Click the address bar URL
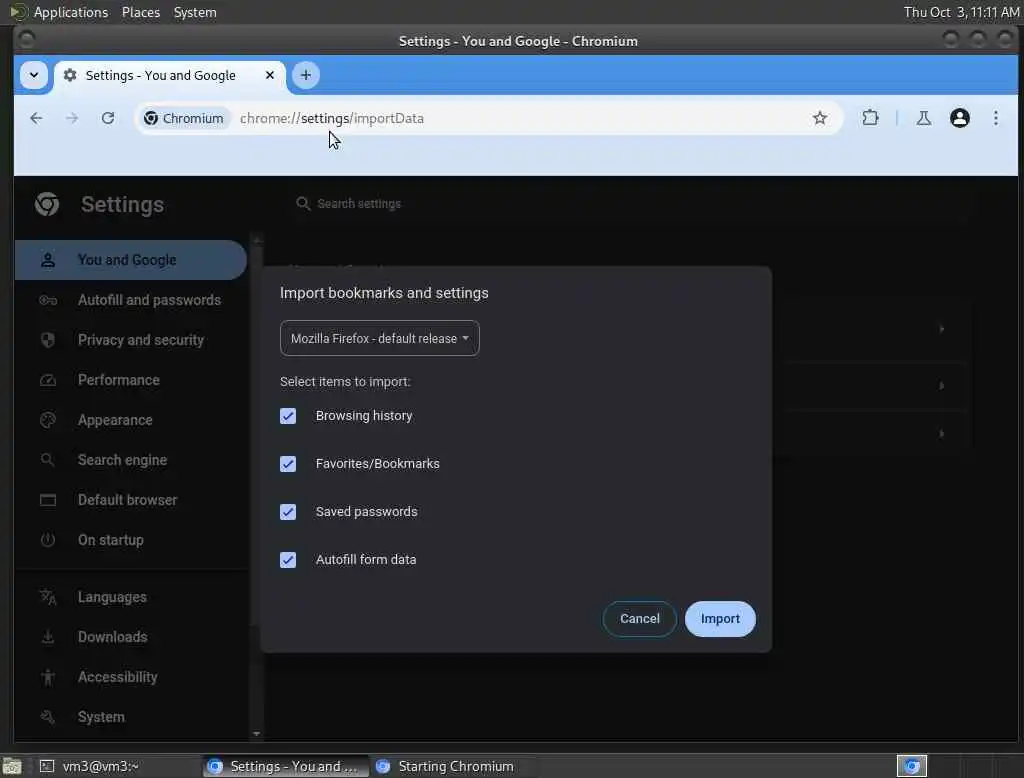The height and width of the screenshot is (778, 1024). [x=332, y=118]
